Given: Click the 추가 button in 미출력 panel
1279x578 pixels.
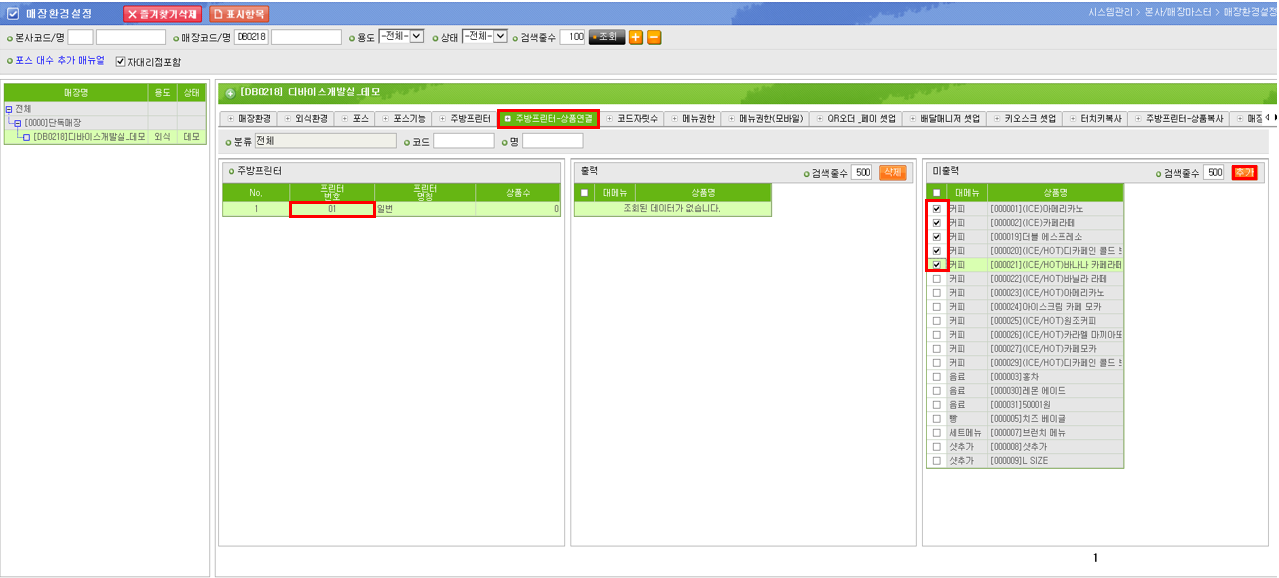Looking at the screenshot, I should pos(1244,172).
